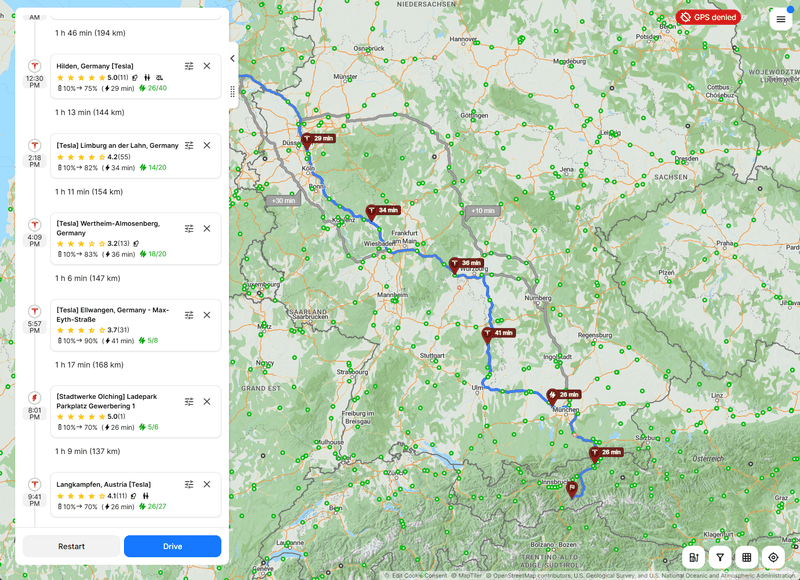Click the 41 min charger map marker
This screenshot has width=800, height=580.
(498, 333)
